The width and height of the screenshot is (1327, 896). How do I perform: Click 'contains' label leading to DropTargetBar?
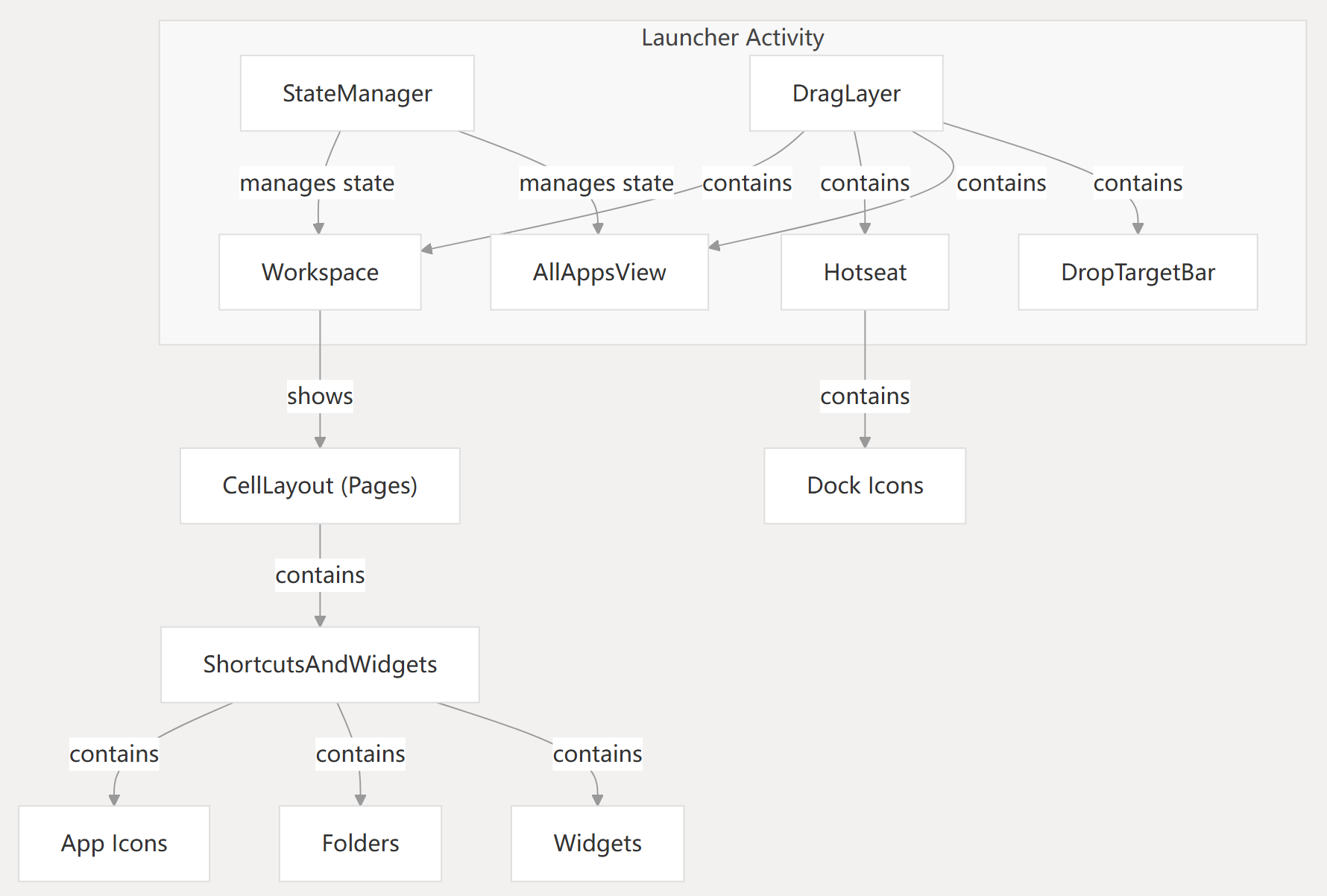pyautogui.click(x=1138, y=183)
